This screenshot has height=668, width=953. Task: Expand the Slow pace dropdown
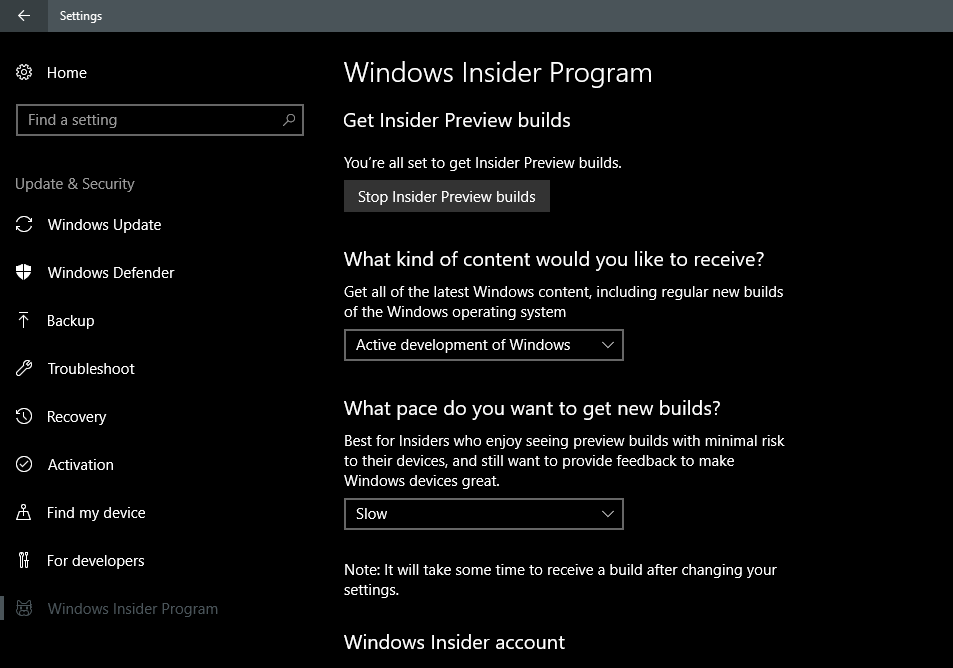coord(484,514)
